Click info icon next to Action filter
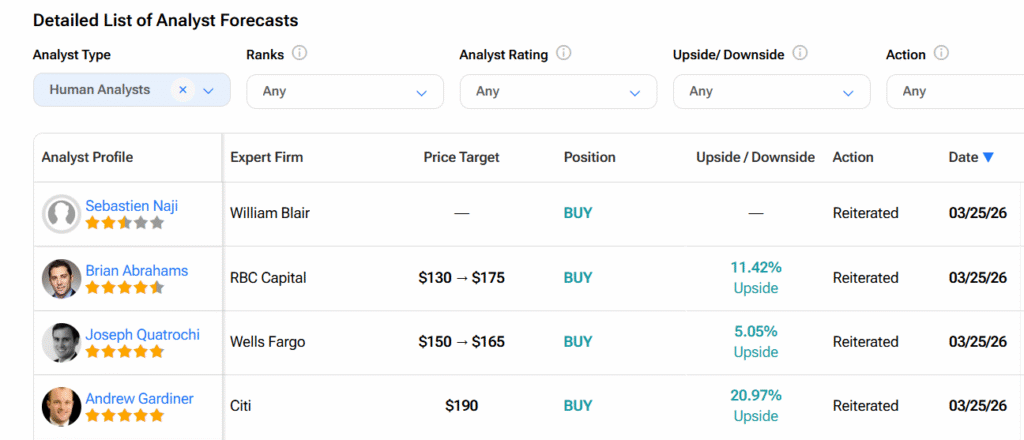1024x440 pixels. pos(941,54)
